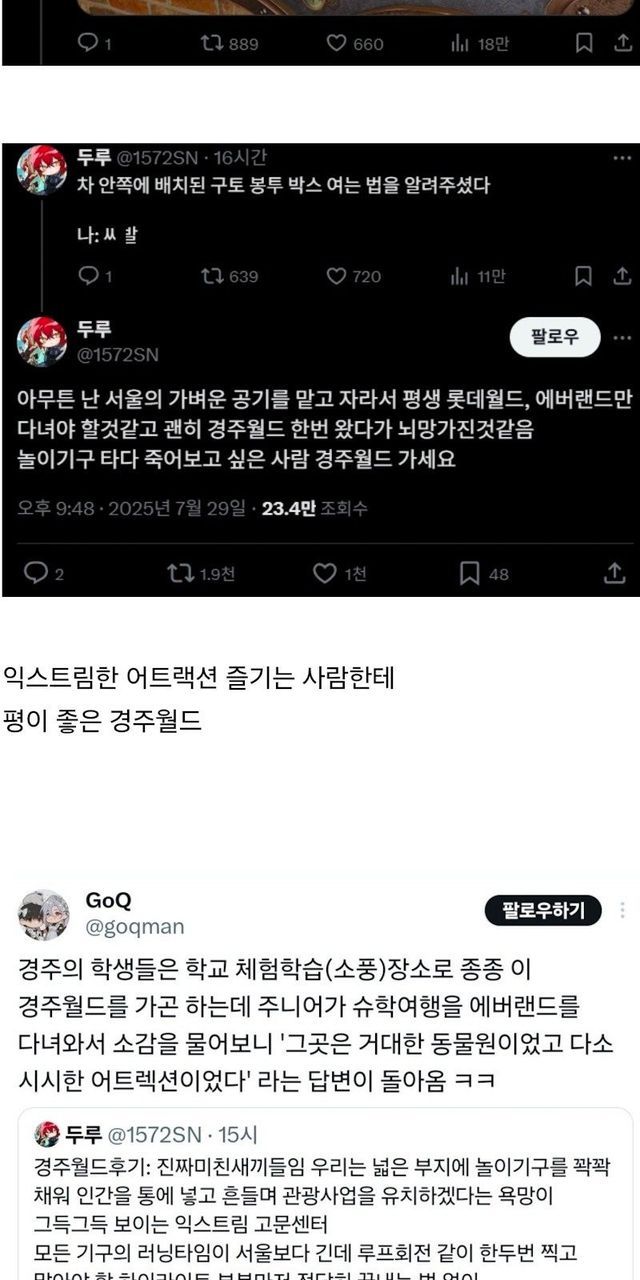Bookmark the main tweet showing 48 bookmarks

pos(483,573)
